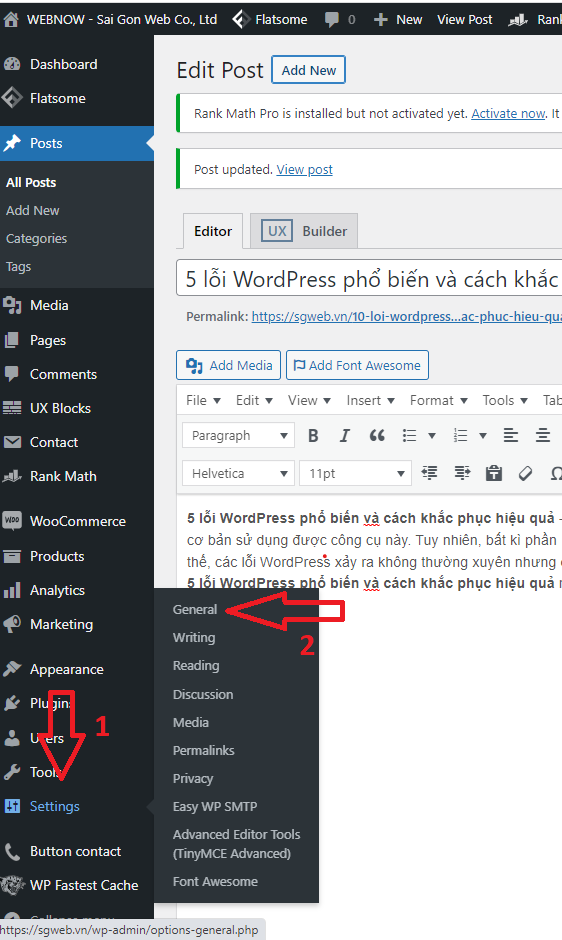Open the Insert menu in the editor
Viewport: 562px width, 940px height.
click(x=370, y=400)
